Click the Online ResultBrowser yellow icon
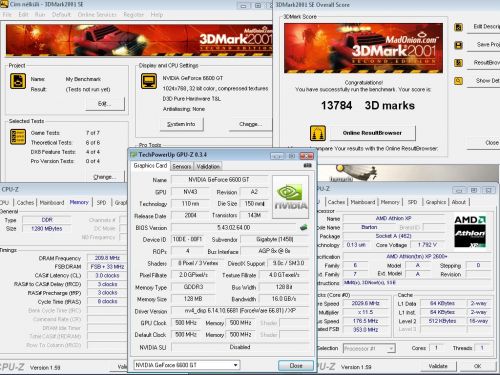 (x=318, y=133)
